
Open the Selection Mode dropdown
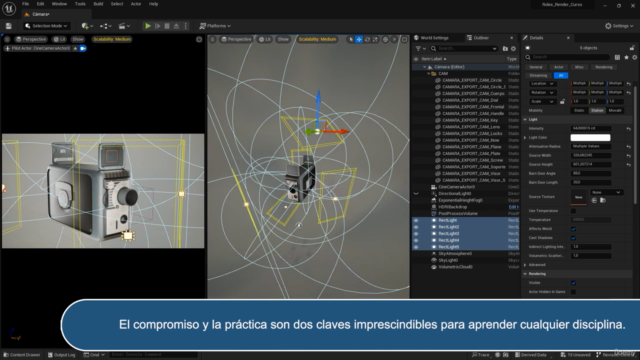click(46, 26)
